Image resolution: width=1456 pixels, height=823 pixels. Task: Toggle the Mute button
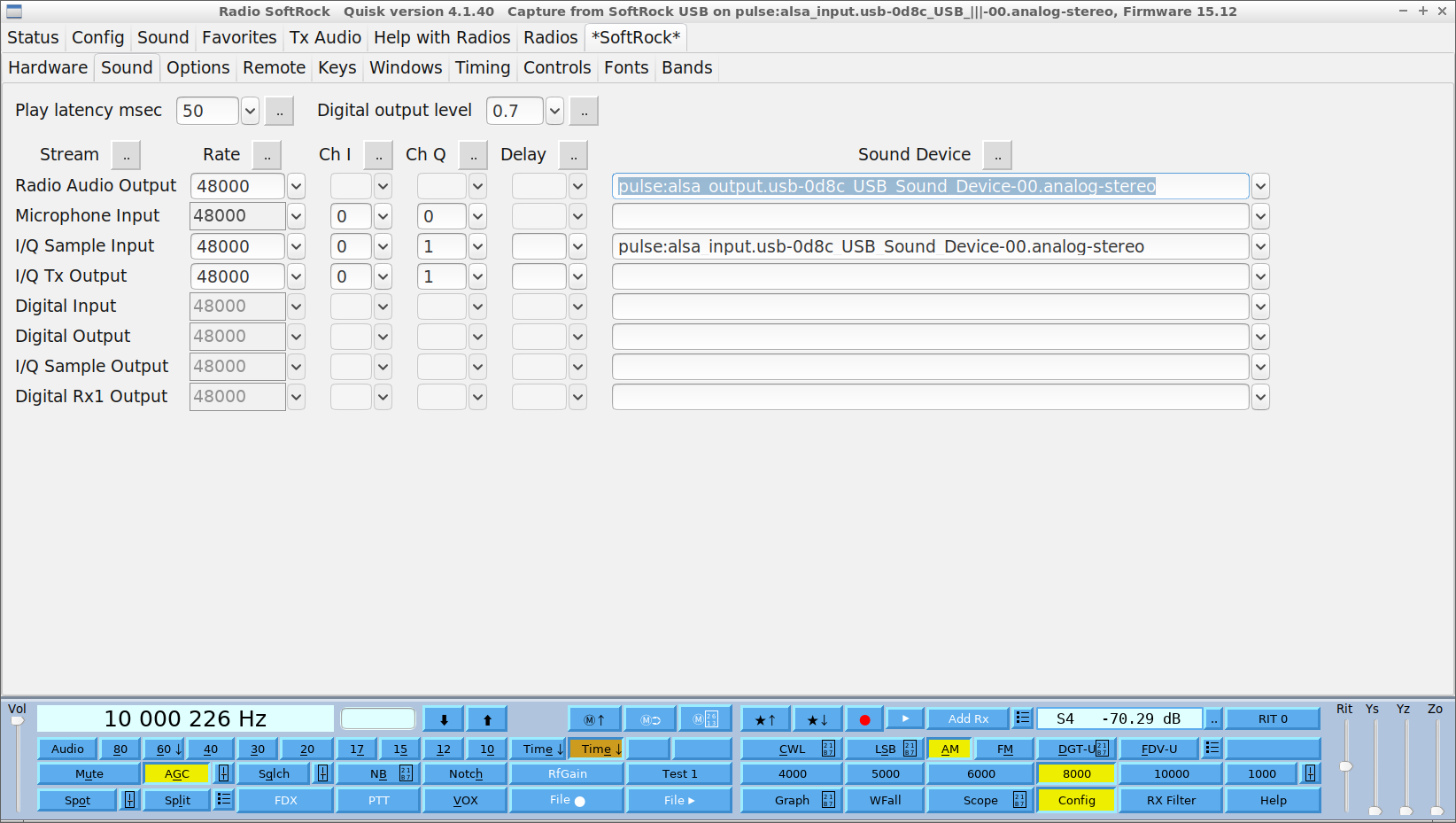click(89, 773)
